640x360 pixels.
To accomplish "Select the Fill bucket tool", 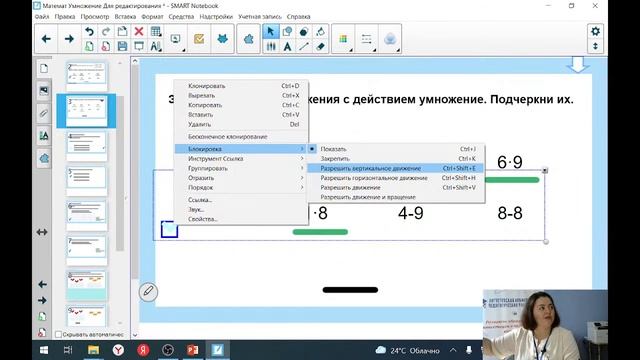I will pyautogui.click(x=320, y=31).
